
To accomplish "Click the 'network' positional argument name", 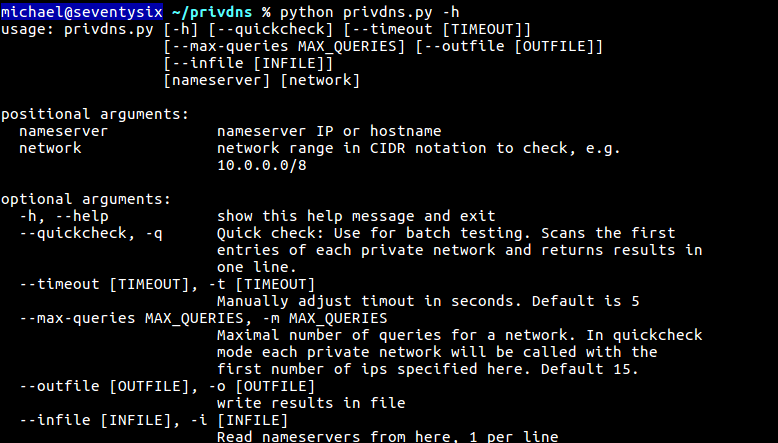I will click(x=50, y=148).
